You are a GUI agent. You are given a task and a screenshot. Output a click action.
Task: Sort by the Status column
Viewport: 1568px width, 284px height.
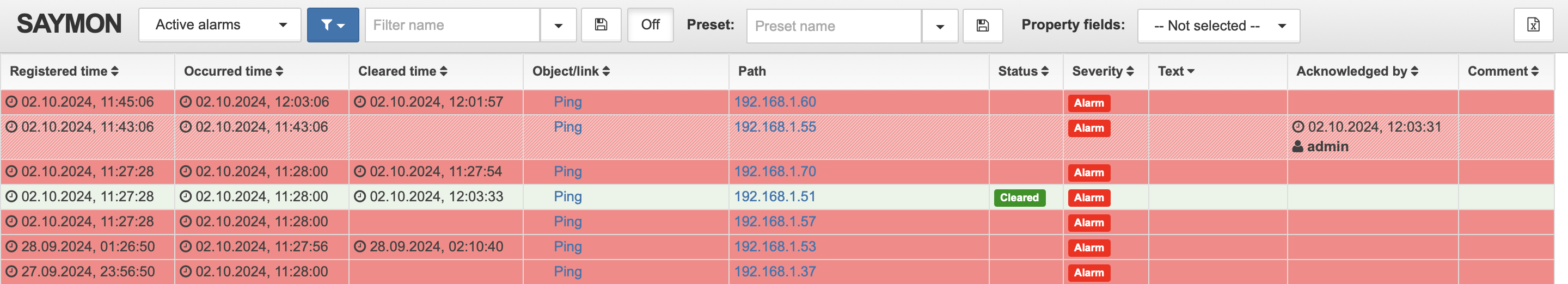[x=1022, y=71]
